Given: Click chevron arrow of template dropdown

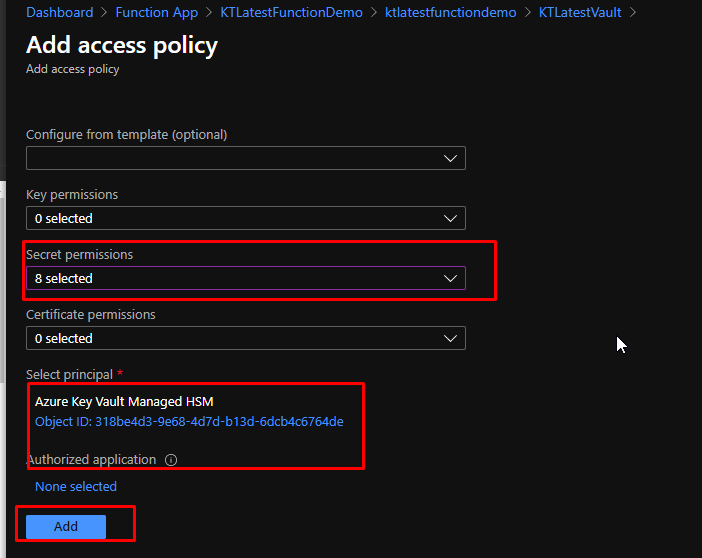Looking at the screenshot, I should click(x=450, y=159).
